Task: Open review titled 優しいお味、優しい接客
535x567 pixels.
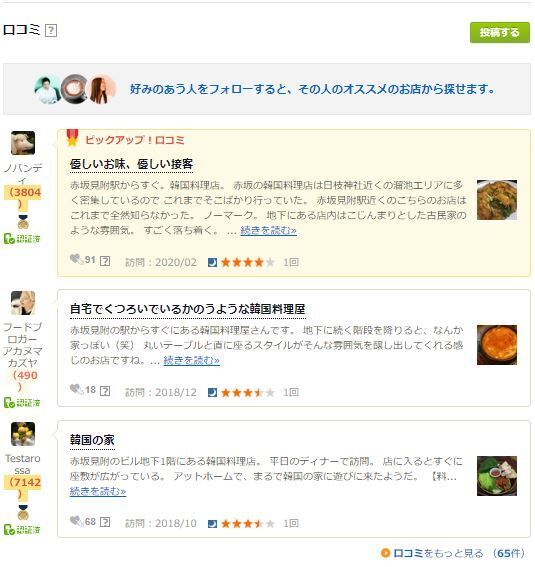Action: (x=131, y=164)
